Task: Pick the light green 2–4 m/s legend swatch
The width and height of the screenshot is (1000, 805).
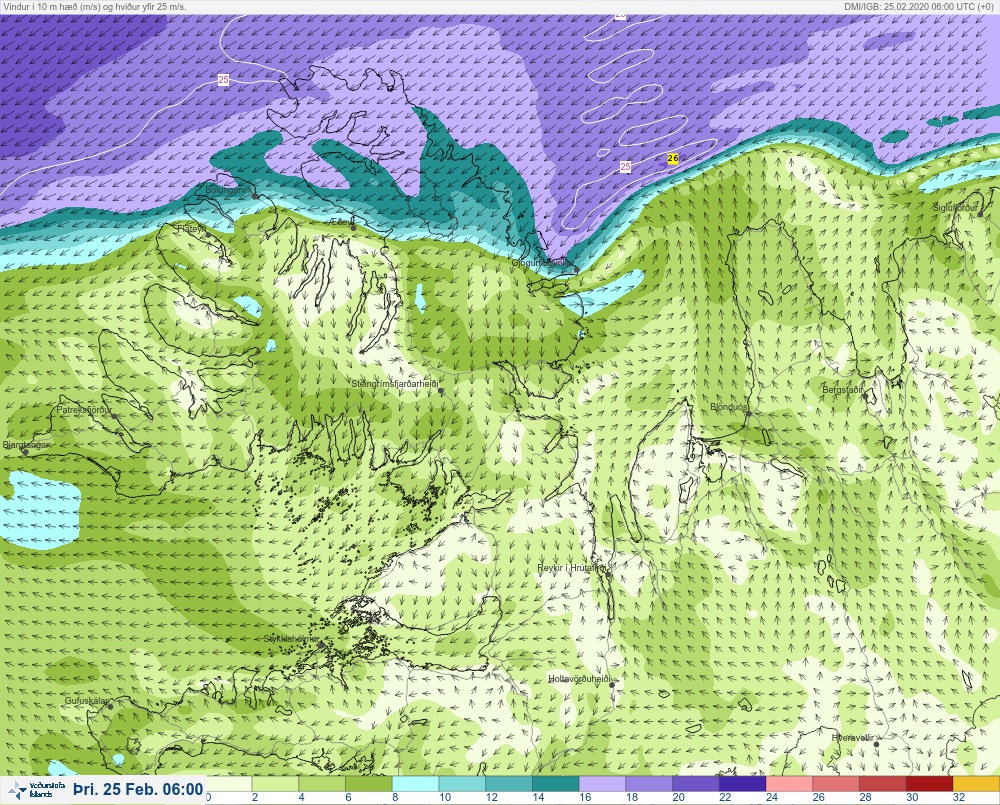Action: 275,783
